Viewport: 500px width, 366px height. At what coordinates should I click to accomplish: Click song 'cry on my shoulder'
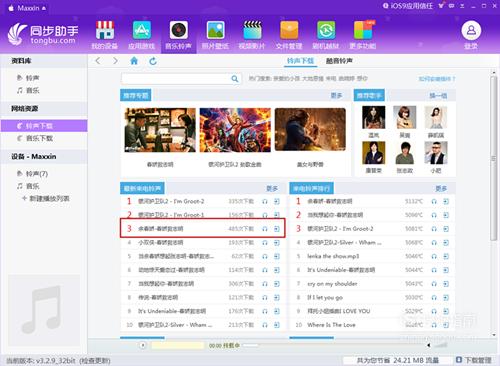point(332,284)
